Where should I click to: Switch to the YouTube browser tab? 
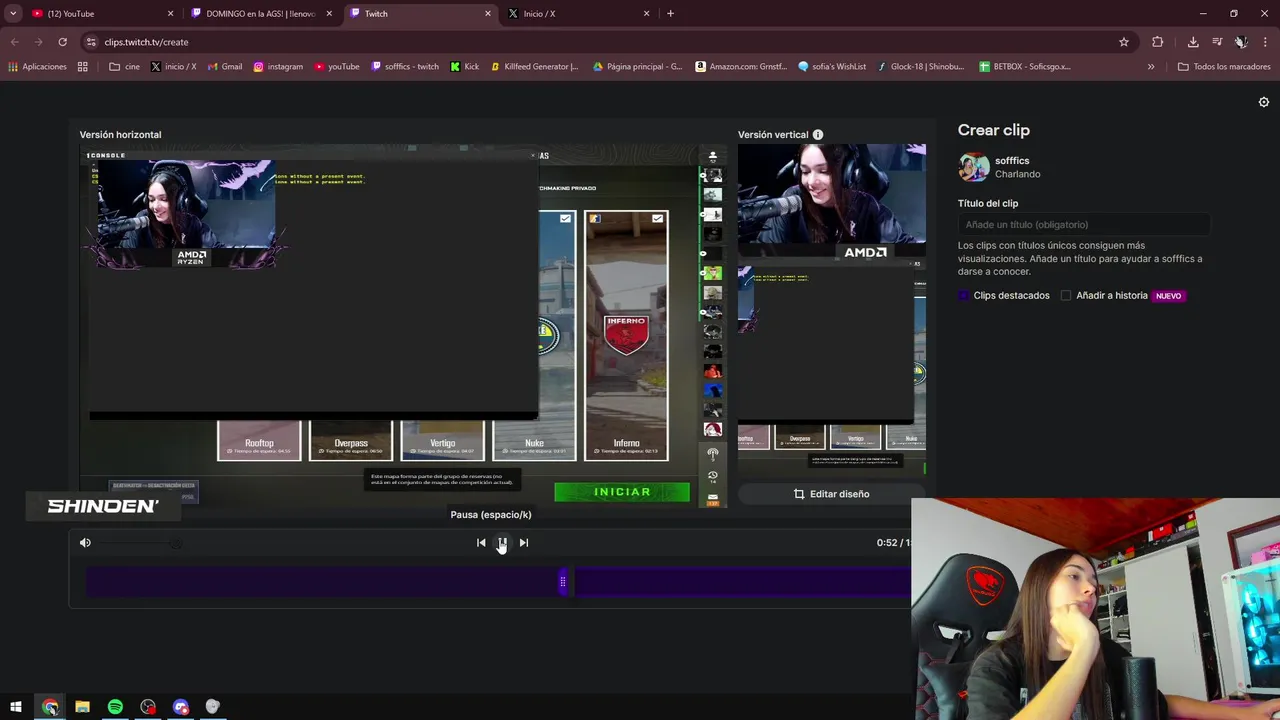click(x=100, y=14)
